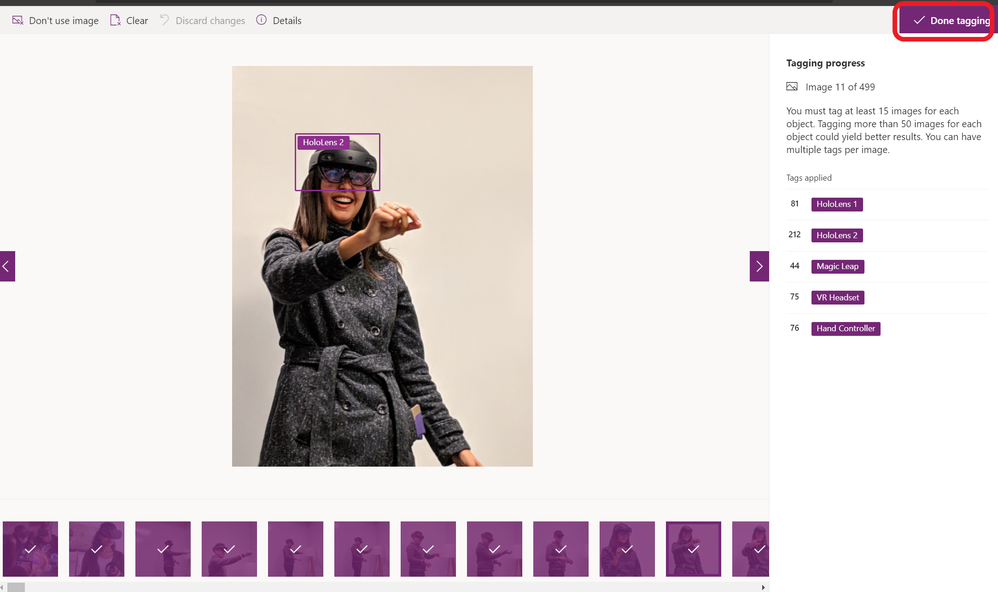The width and height of the screenshot is (998, 592).
Task: Click the image icon beside Image 11 of 499
Action: pyautogui.click(x=792, y=87)
